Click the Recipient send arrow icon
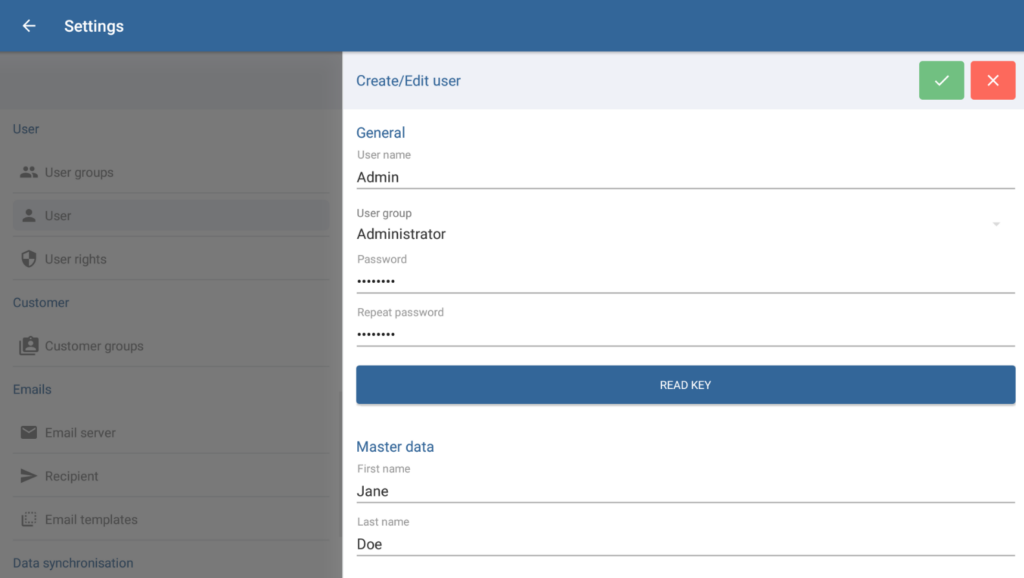The width and height of the screenshot is (1024, 578). (29, 476)
